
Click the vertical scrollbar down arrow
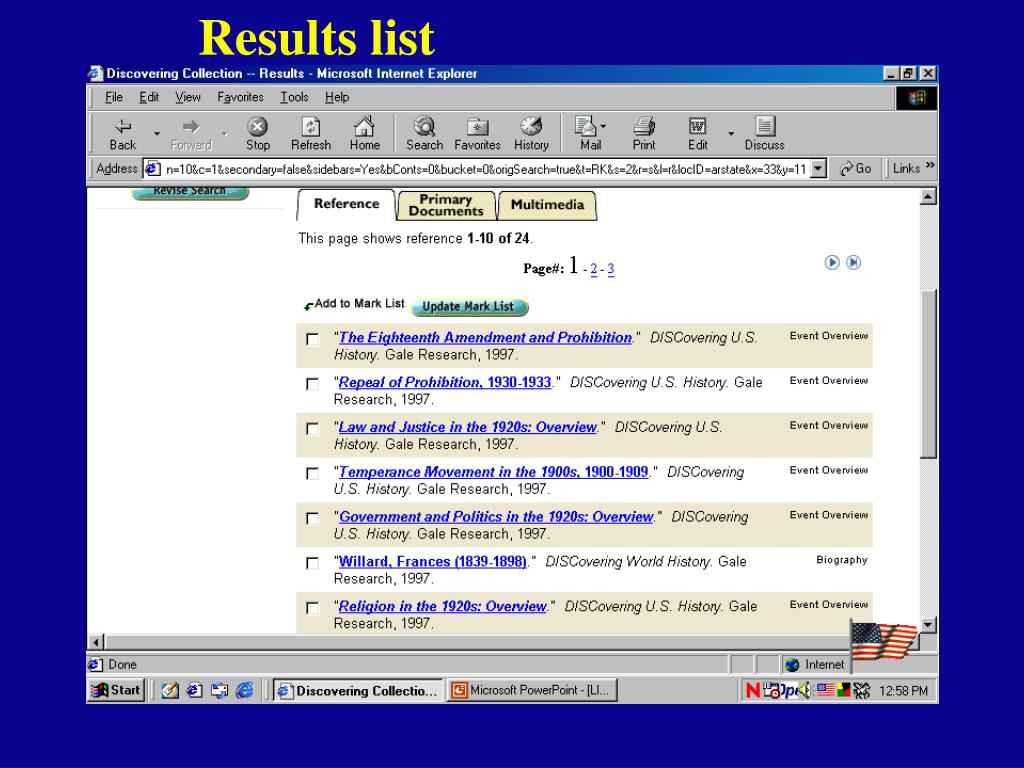click(928, 625)
